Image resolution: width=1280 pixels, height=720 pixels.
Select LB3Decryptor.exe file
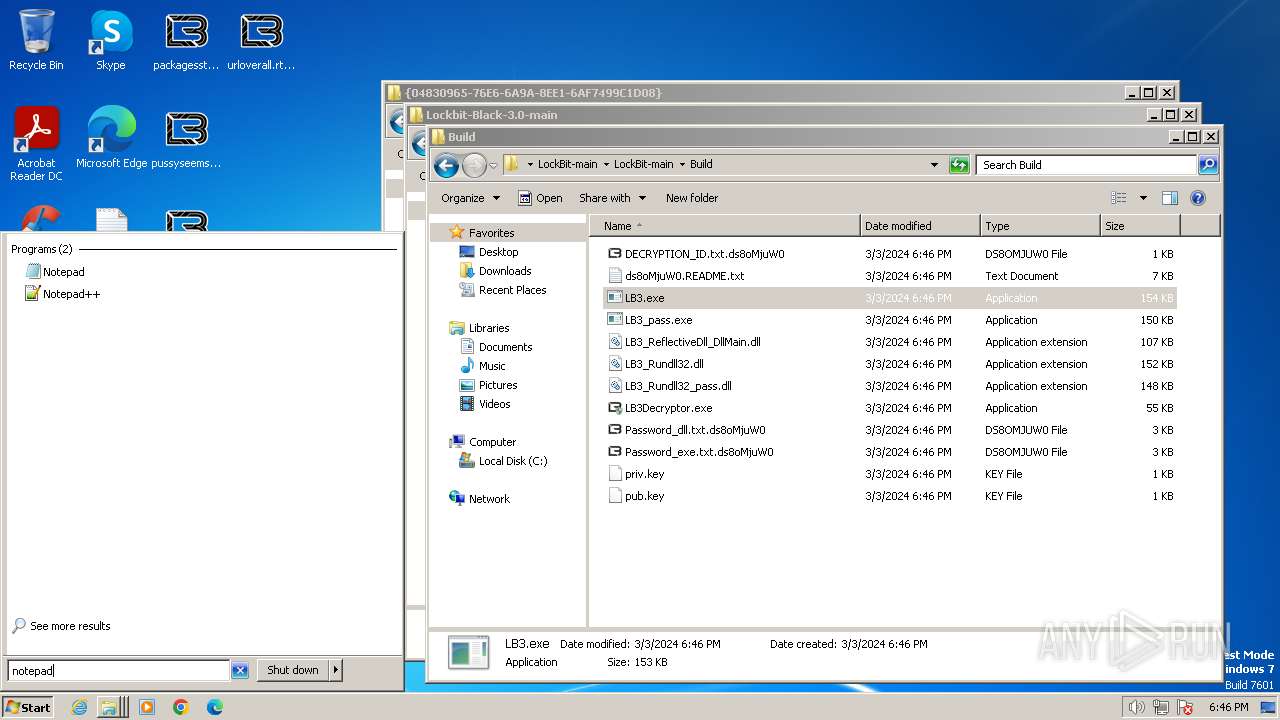pos(668,408)
